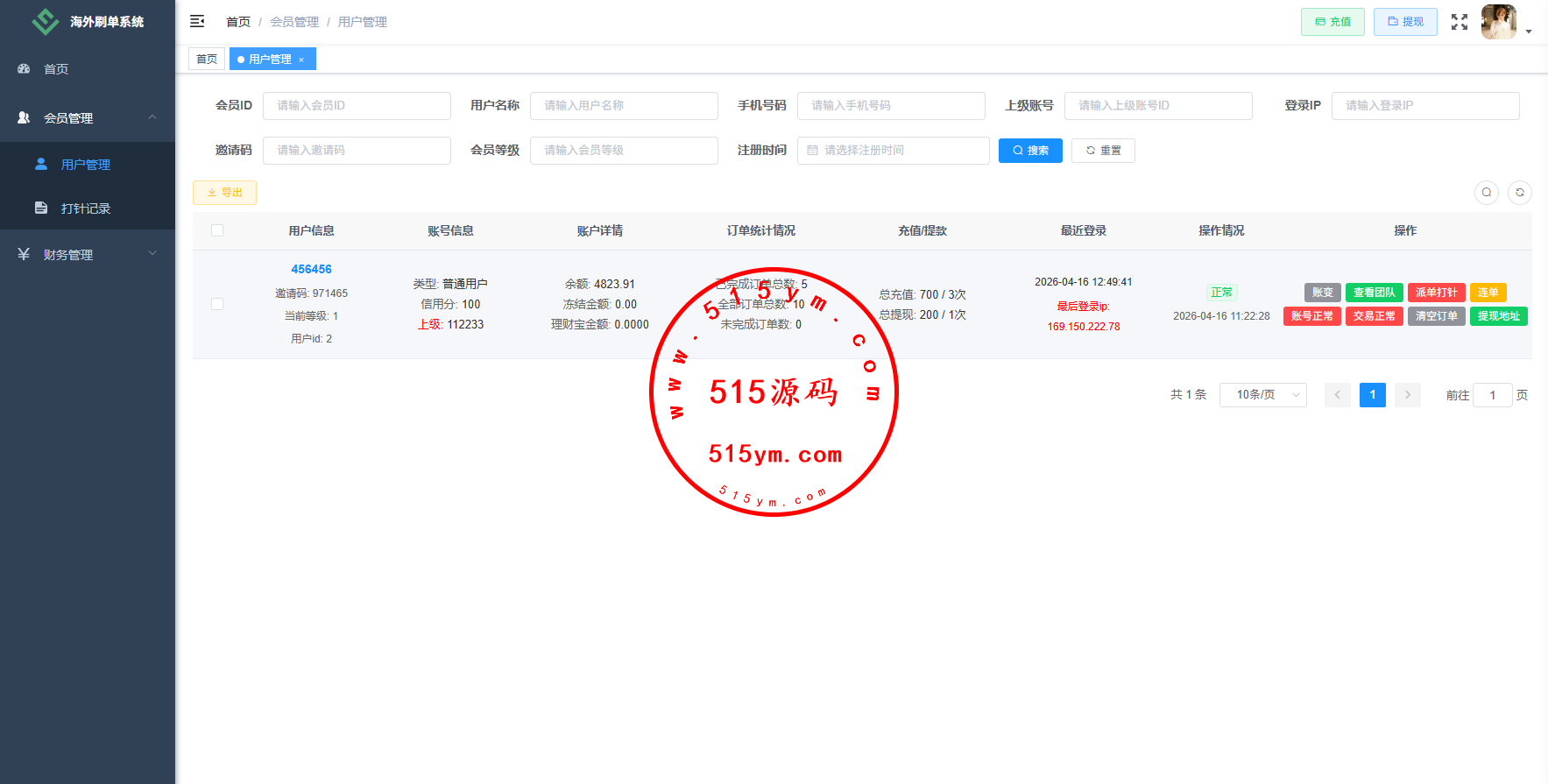Collapse the sidebar with hamburger icon
1548x784 pixels.
pyautogui.click(x=197, y=21)
